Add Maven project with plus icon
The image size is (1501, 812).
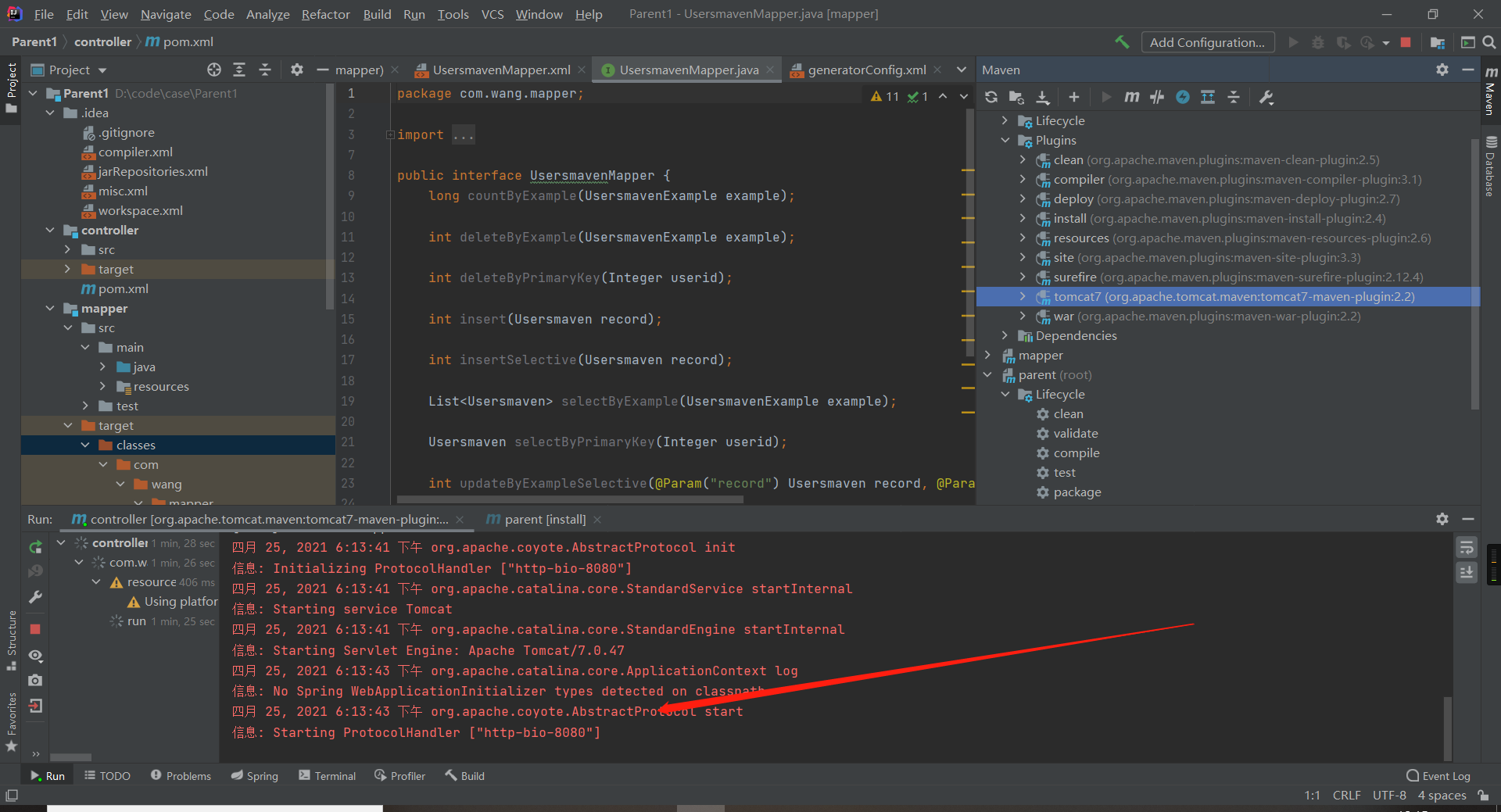[x=1074, y=97]
